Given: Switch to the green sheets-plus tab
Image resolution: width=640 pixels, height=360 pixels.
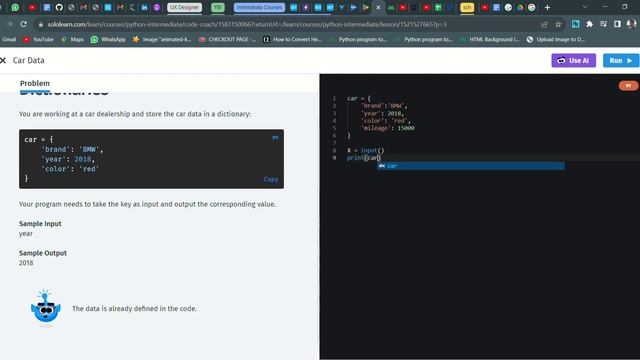Looking at the screenshot, I should coord(438,7).
